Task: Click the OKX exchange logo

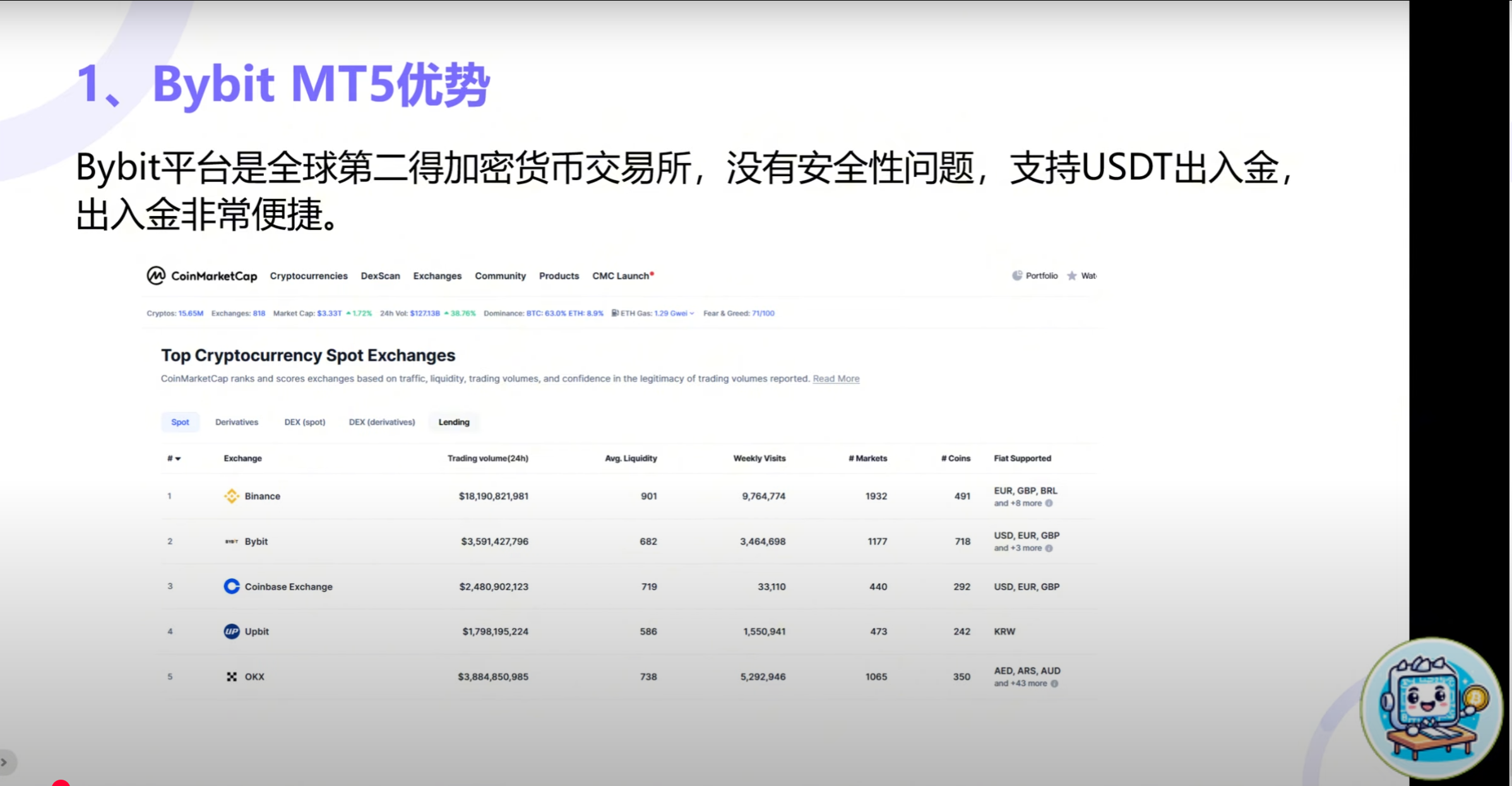Action: (232, 677)
